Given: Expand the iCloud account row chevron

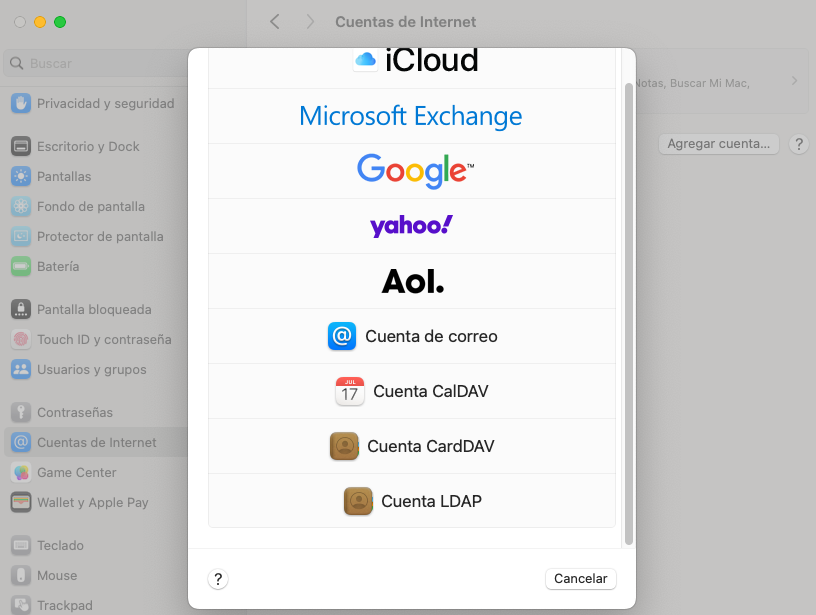Looking at the screenshot, I should [794, 81].
